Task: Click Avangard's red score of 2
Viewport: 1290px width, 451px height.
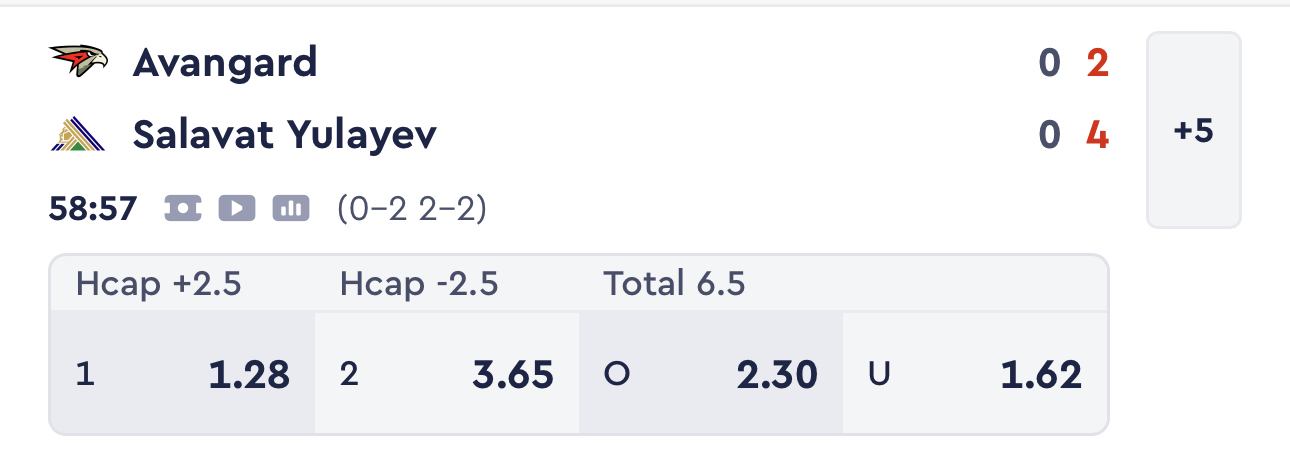Action: [1098, 63]
